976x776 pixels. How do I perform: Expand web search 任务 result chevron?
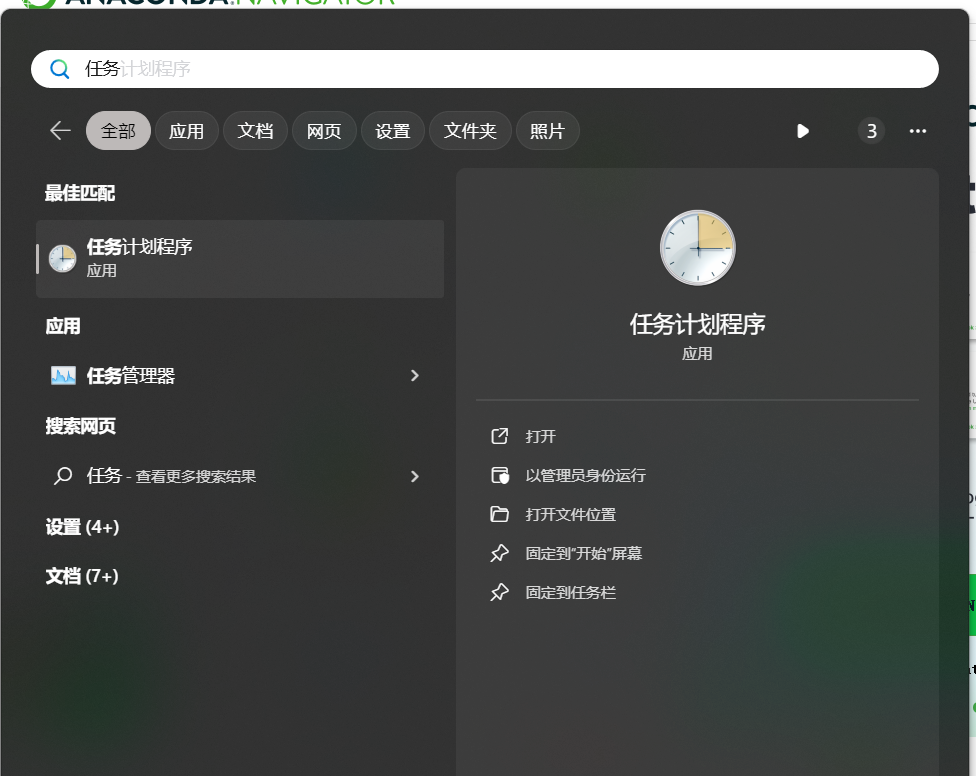415,477
